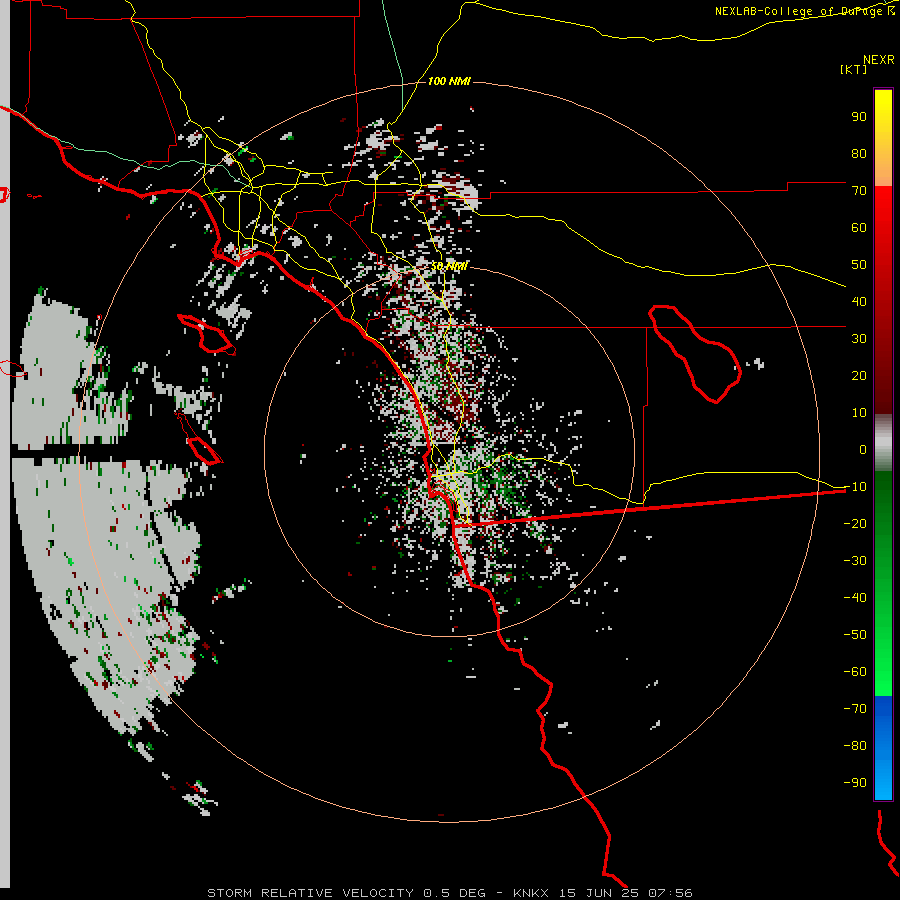Click the -60 value on the velocity scale
Screen dimensions: 900x900
[x=855, y=672]
